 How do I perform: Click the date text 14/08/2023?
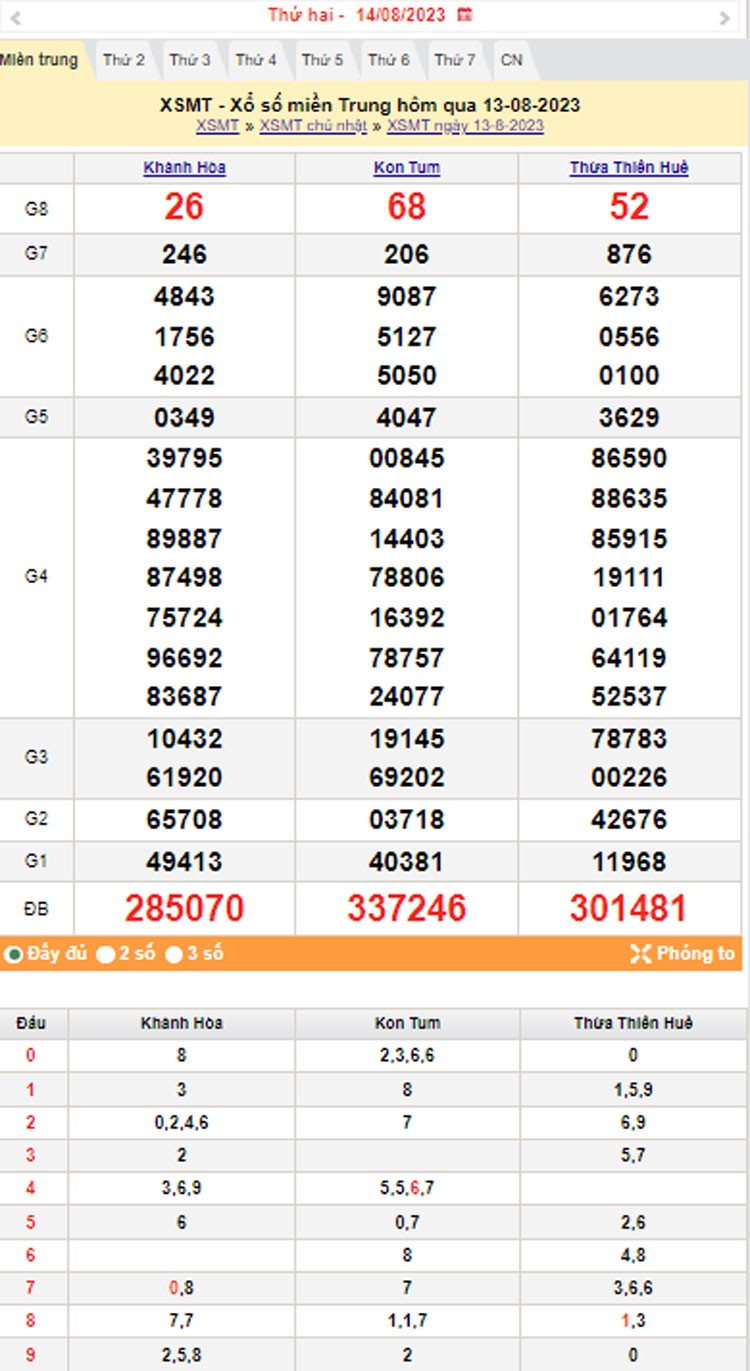point(400,15)
